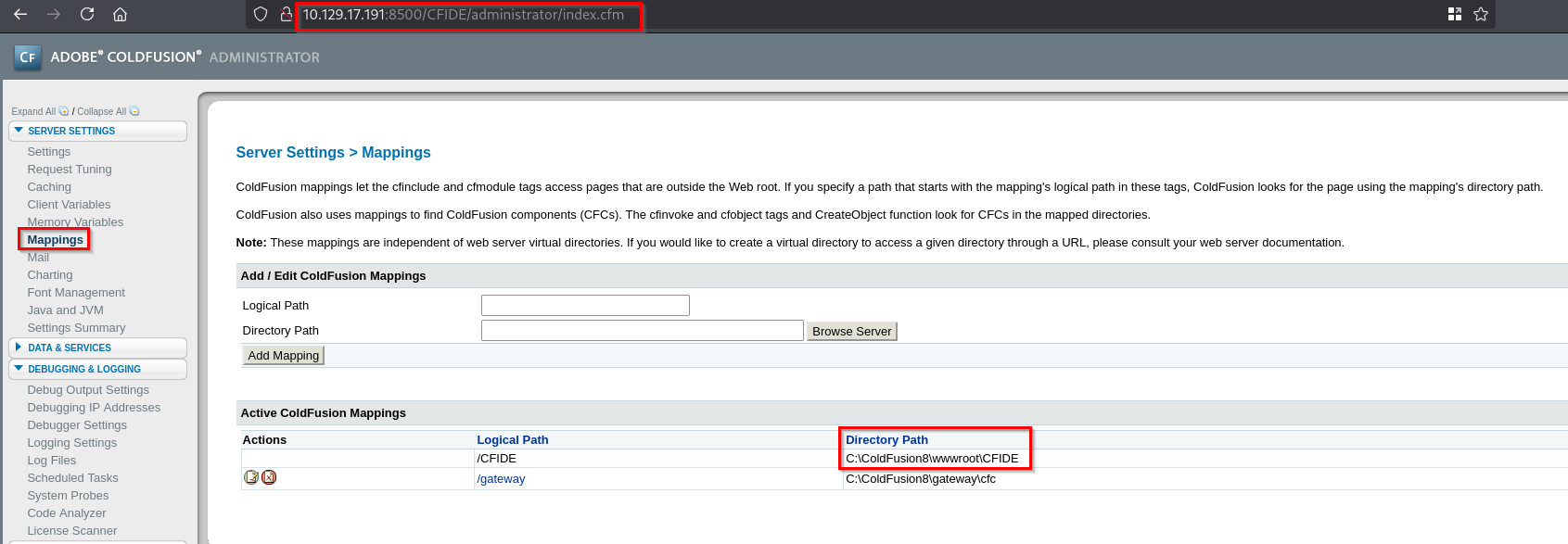Open the License Scanner page
The width and height of the screenshot is (1568, 544).
tap(72, 531)
